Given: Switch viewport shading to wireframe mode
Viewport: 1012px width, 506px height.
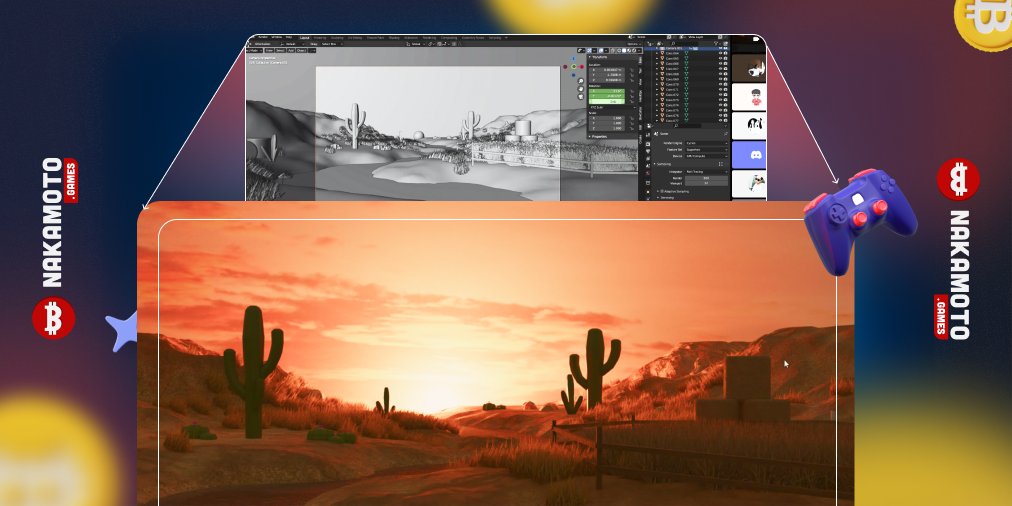Looking at the screenshot, I should 619,50.
